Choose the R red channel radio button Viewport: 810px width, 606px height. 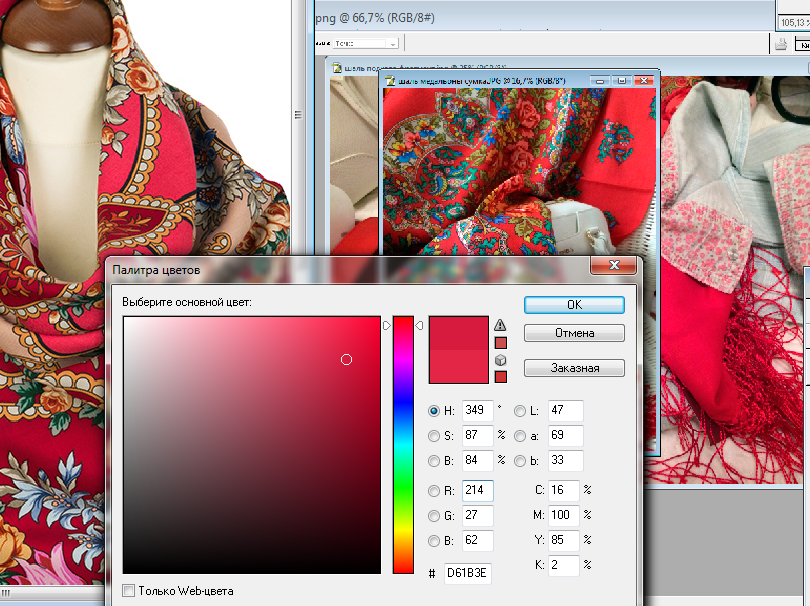point(434,490)
